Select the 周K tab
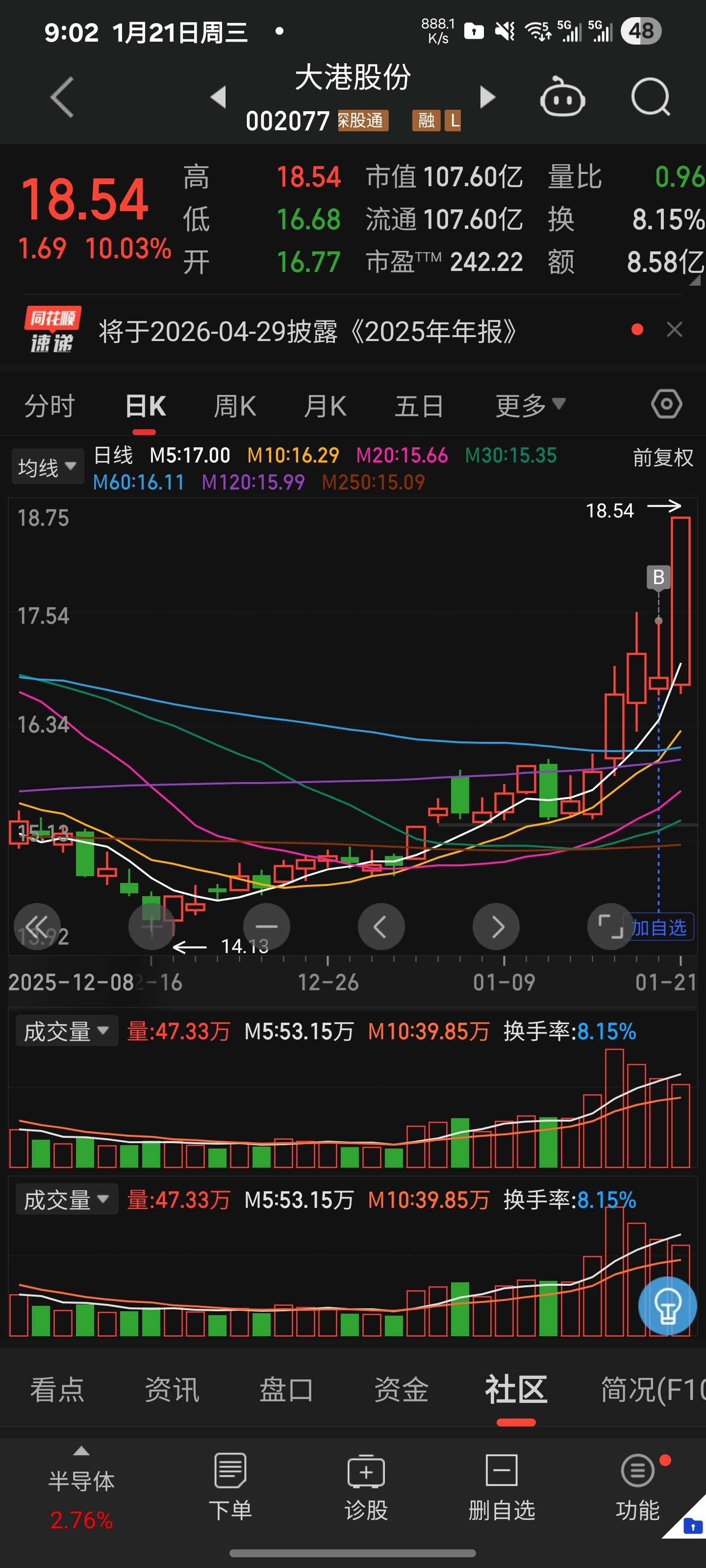 pyautogui.click(x=235, y=405)
